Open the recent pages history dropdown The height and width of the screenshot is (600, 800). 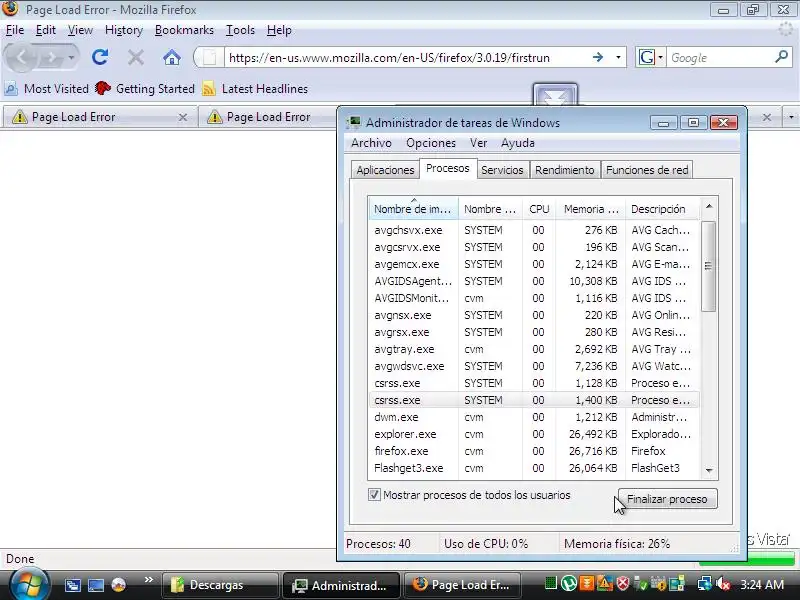(x=71, y=58)
